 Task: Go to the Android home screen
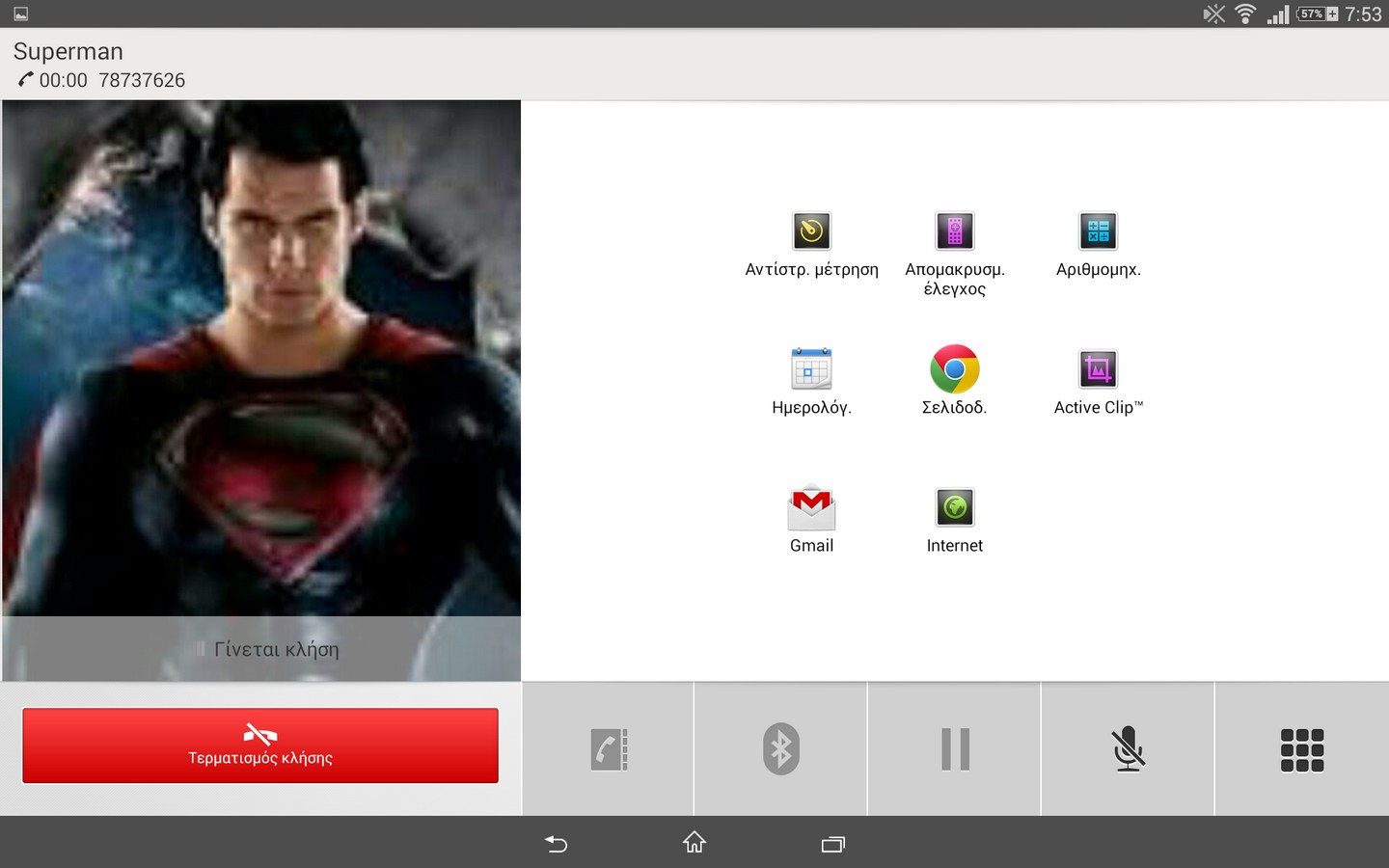coord(694,843)
